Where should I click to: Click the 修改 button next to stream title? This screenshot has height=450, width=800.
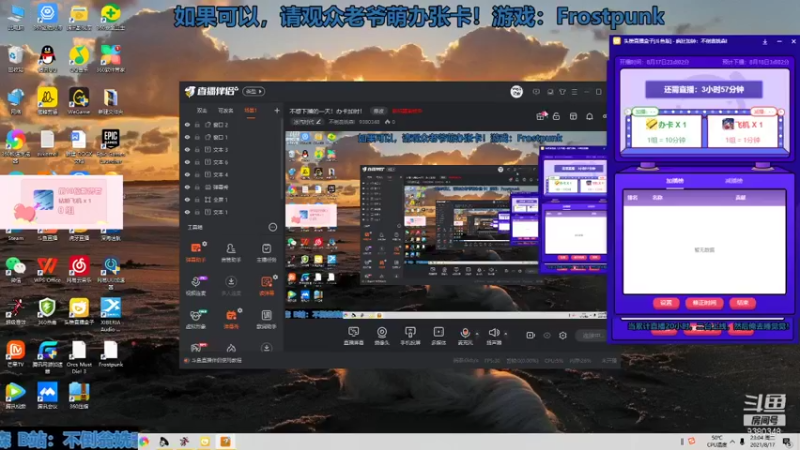pos(379,111)
